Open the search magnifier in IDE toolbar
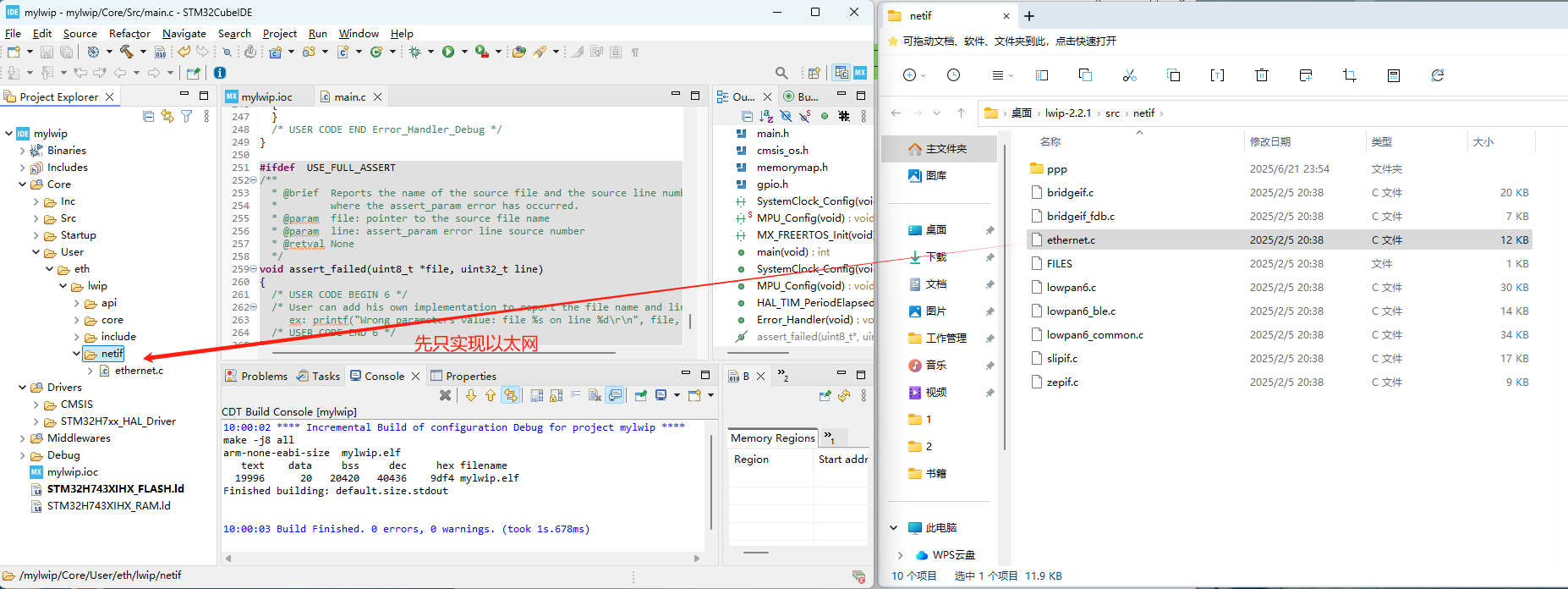This screenshot has height=589, width=1568. [x=781, y=74]
